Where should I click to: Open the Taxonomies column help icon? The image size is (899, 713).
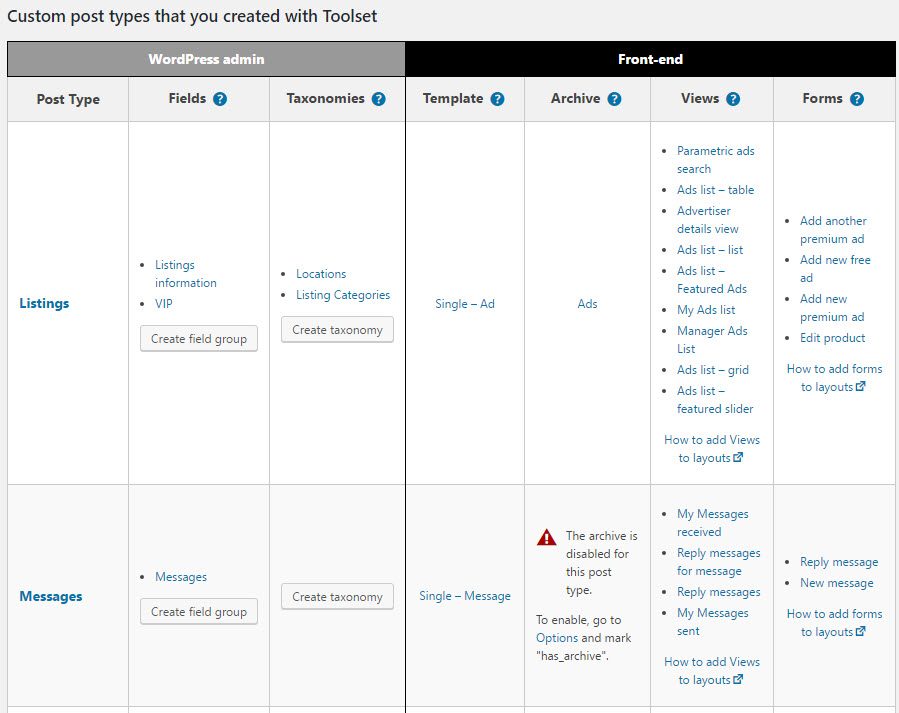click(378, 99)
